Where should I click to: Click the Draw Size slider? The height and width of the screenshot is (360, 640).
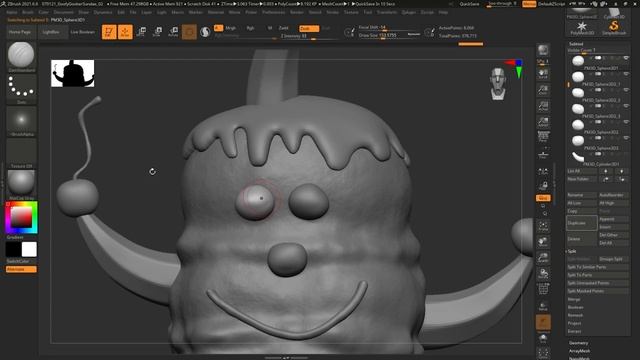coord(389,36)
